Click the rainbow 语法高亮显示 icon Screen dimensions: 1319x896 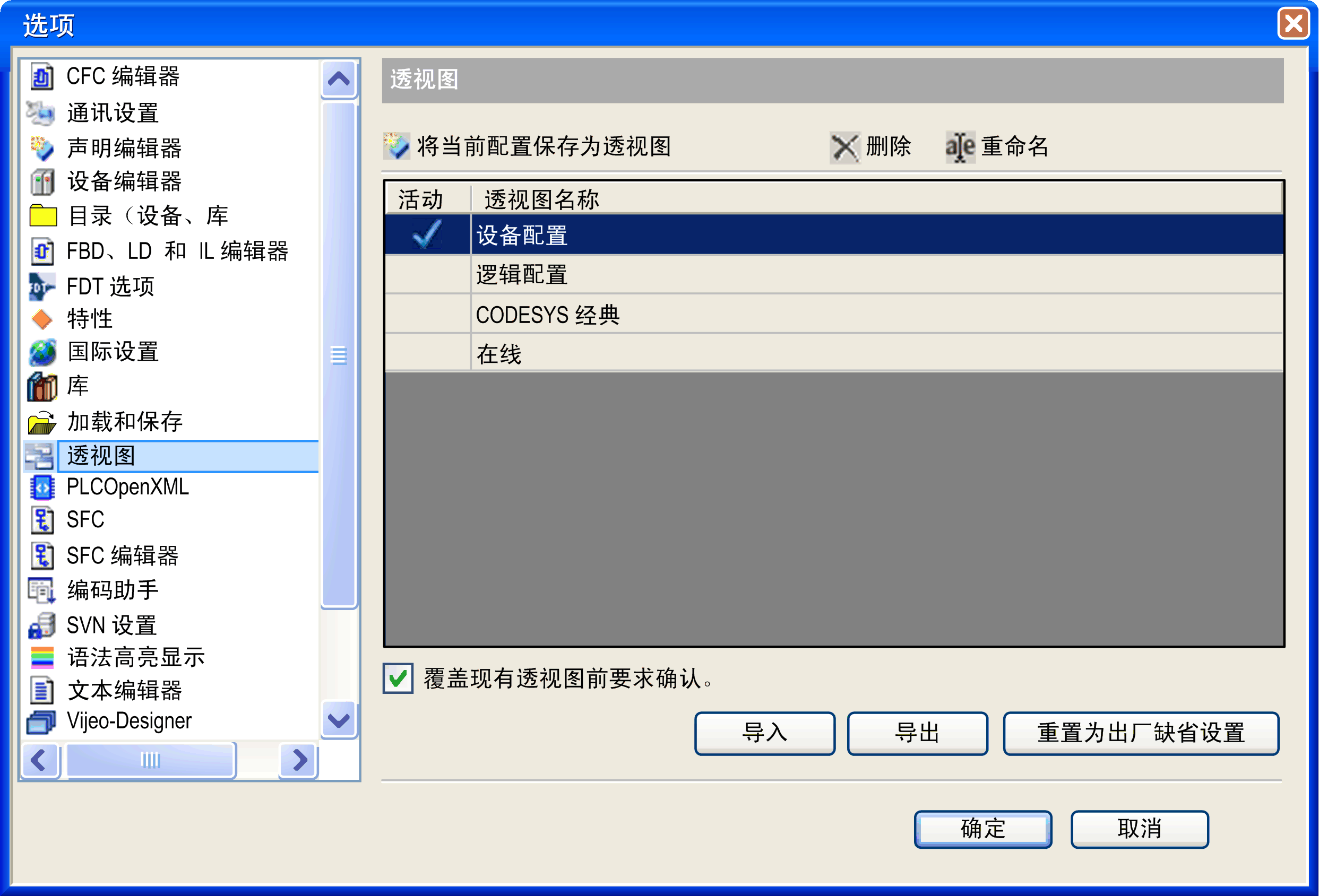[x=42, y=658]
